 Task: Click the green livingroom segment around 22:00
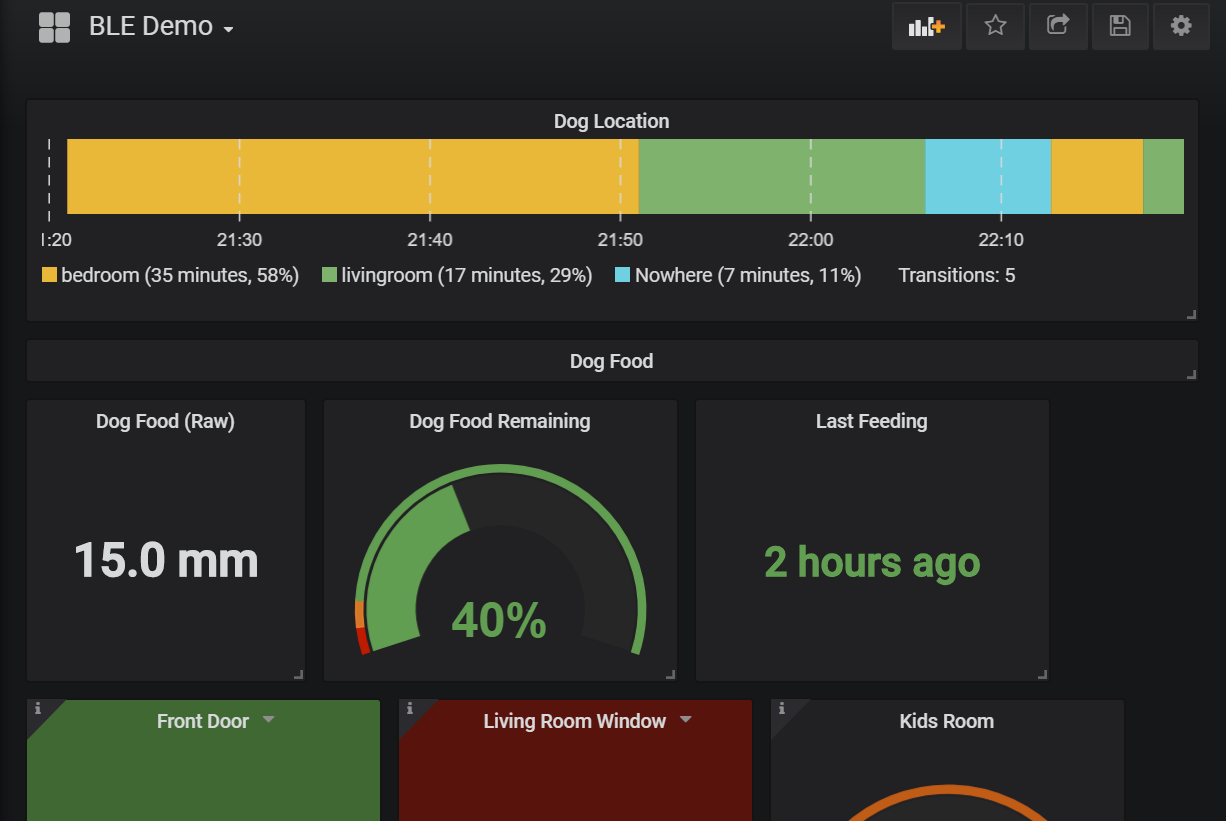pyautogui.click(x=782, y=176)
